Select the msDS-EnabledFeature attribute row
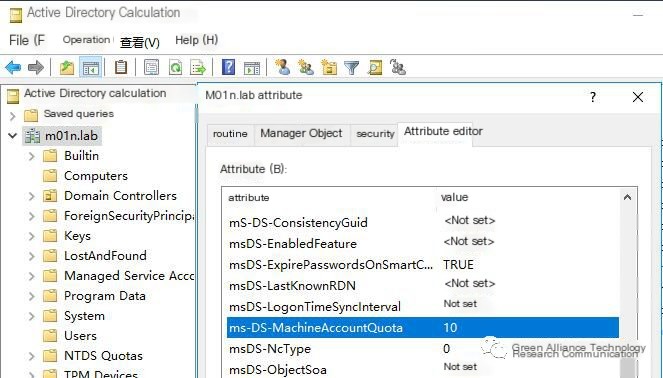 (423, 244)
